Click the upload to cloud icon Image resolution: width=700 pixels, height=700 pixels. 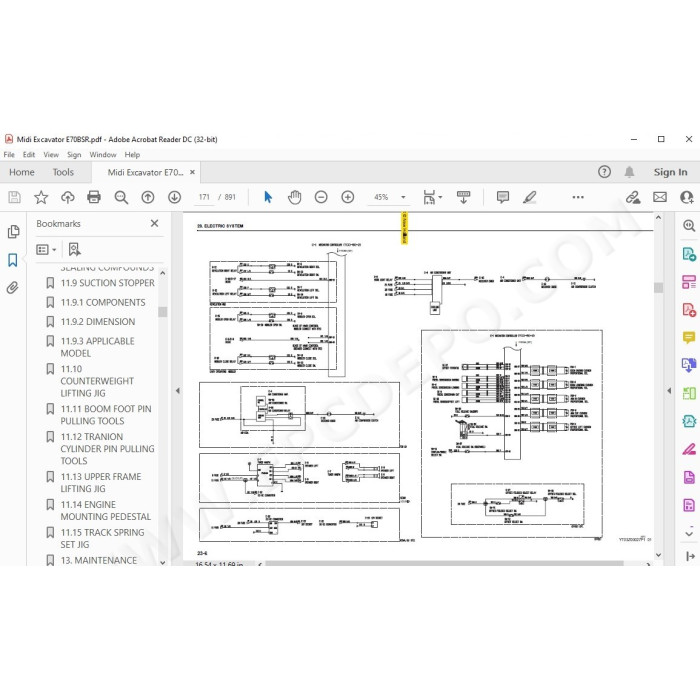pos(67,197)
